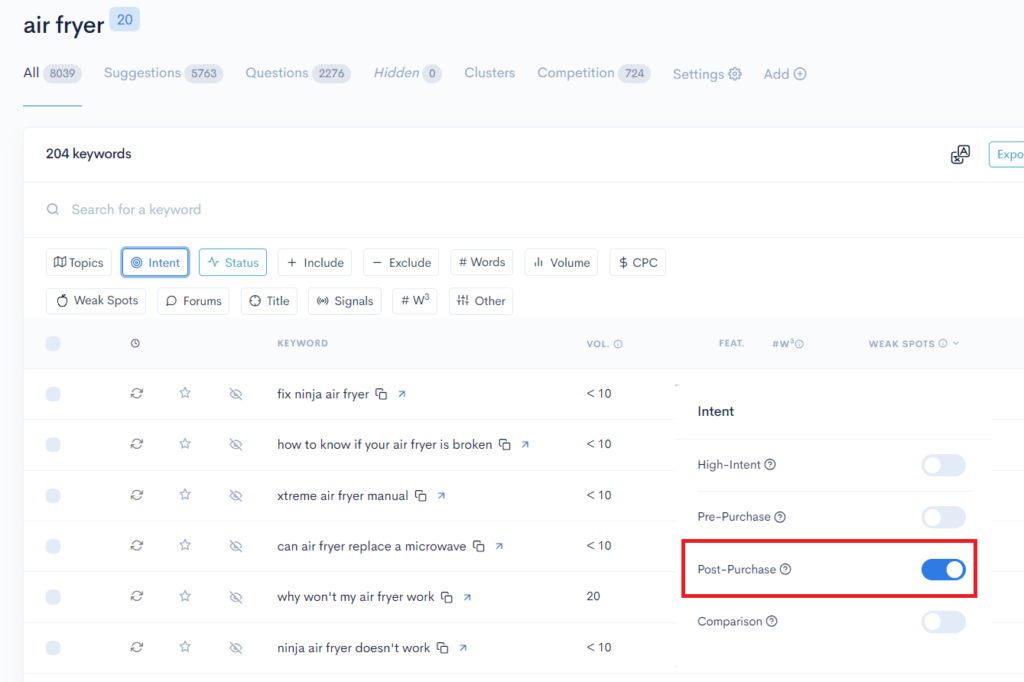
Task: Expand the Status filter options
Action: tap(232, 262)
